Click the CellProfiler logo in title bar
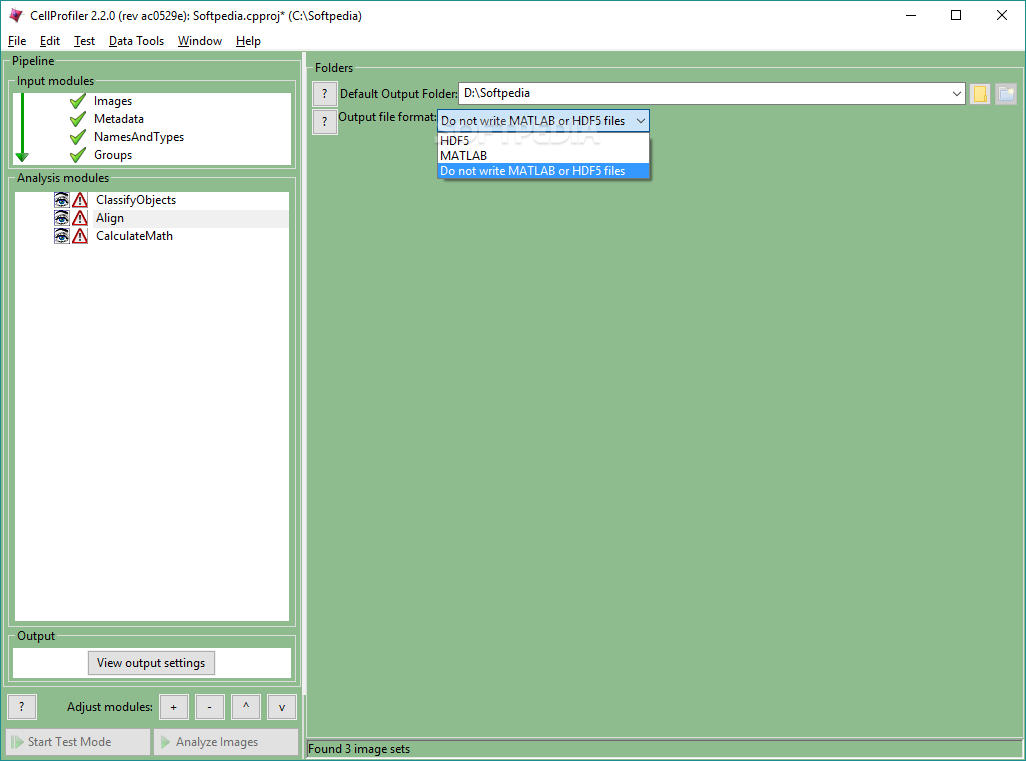 [x=16, y=15]
